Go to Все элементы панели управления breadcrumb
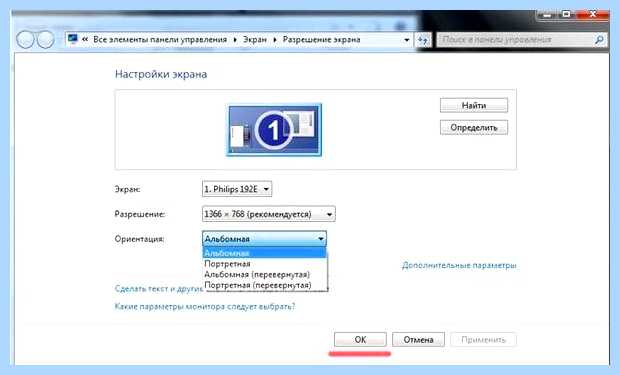This screenshot has width=620, height=375. [160, 40]
